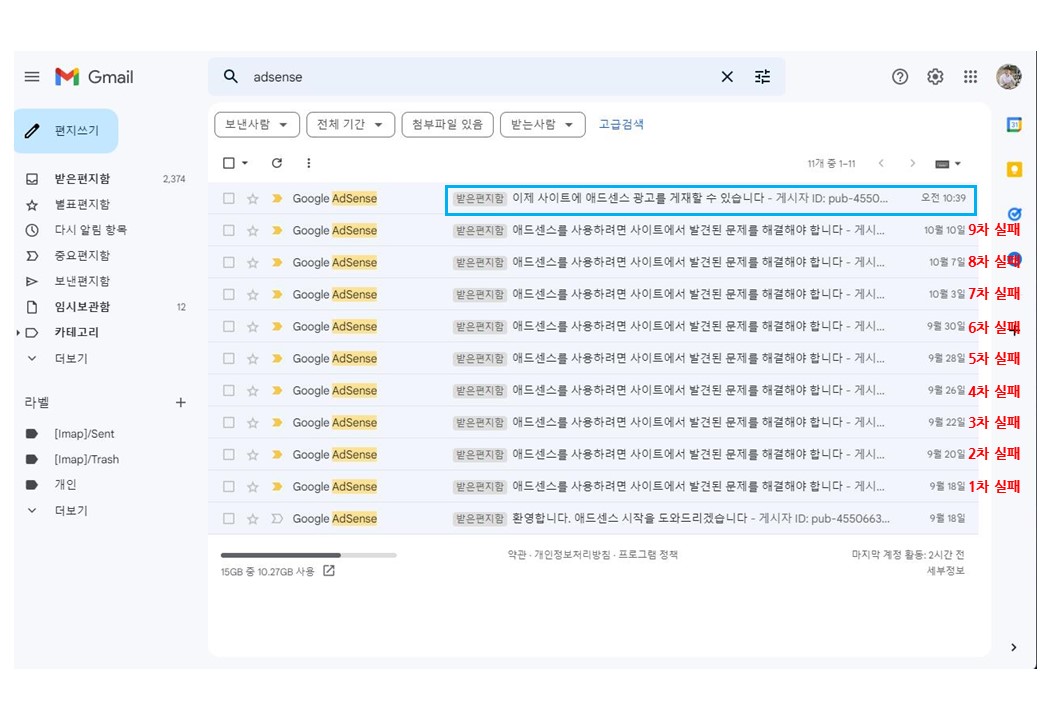Click the storage usage progress bar

[308, 555]
